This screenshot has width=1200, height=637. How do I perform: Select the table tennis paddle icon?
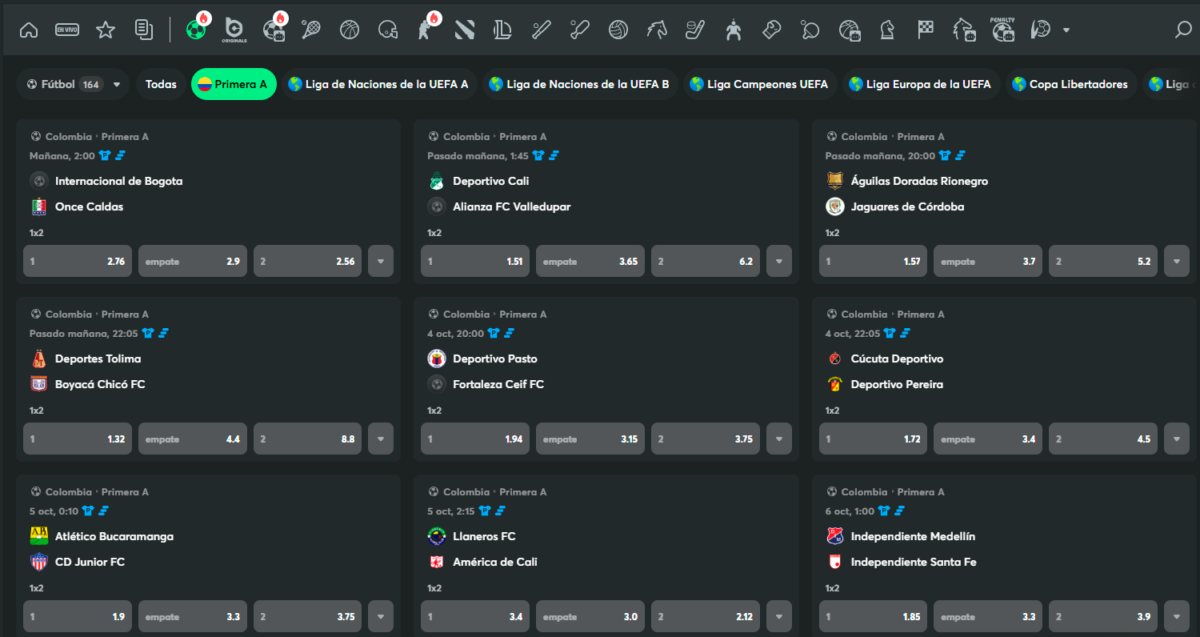(x=810, y=30)
